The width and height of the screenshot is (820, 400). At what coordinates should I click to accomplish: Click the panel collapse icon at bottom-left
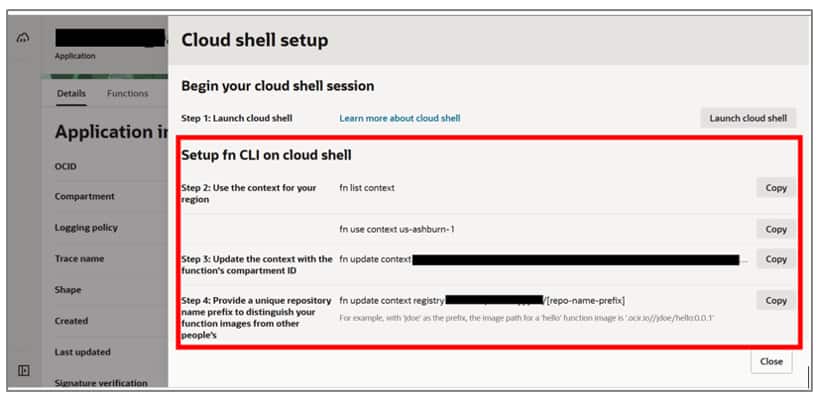23,370
